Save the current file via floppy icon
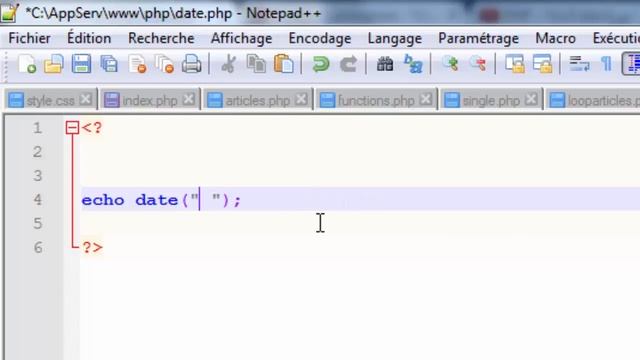Screen dimensions: 640x360 pyautogui.click(x=81, y=64)
